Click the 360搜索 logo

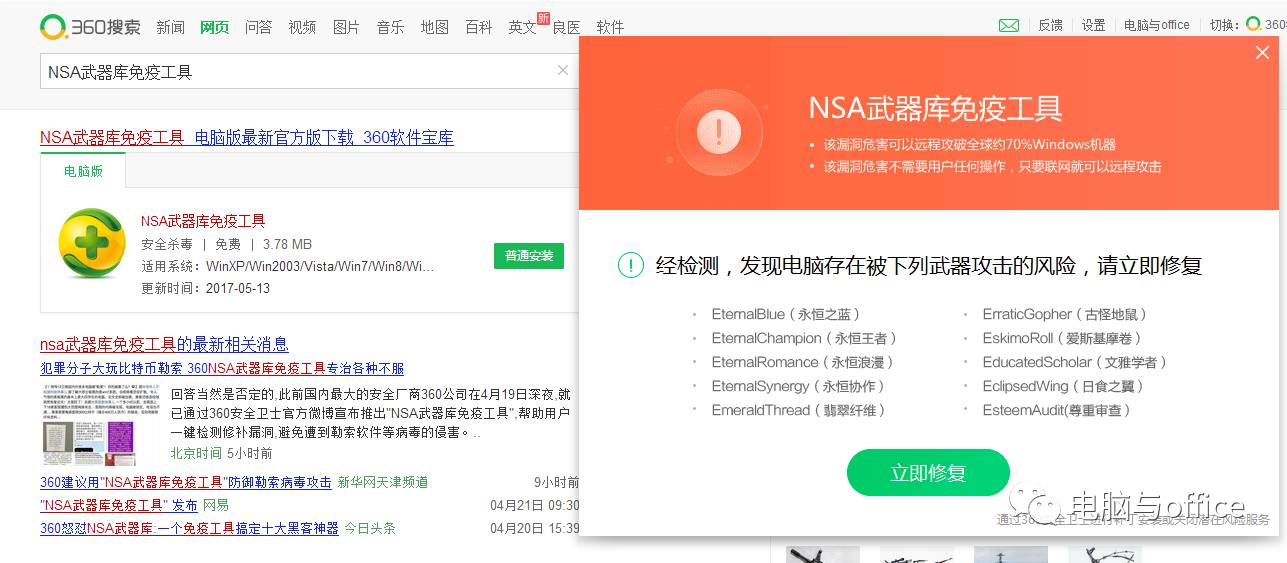coord(90,27)
